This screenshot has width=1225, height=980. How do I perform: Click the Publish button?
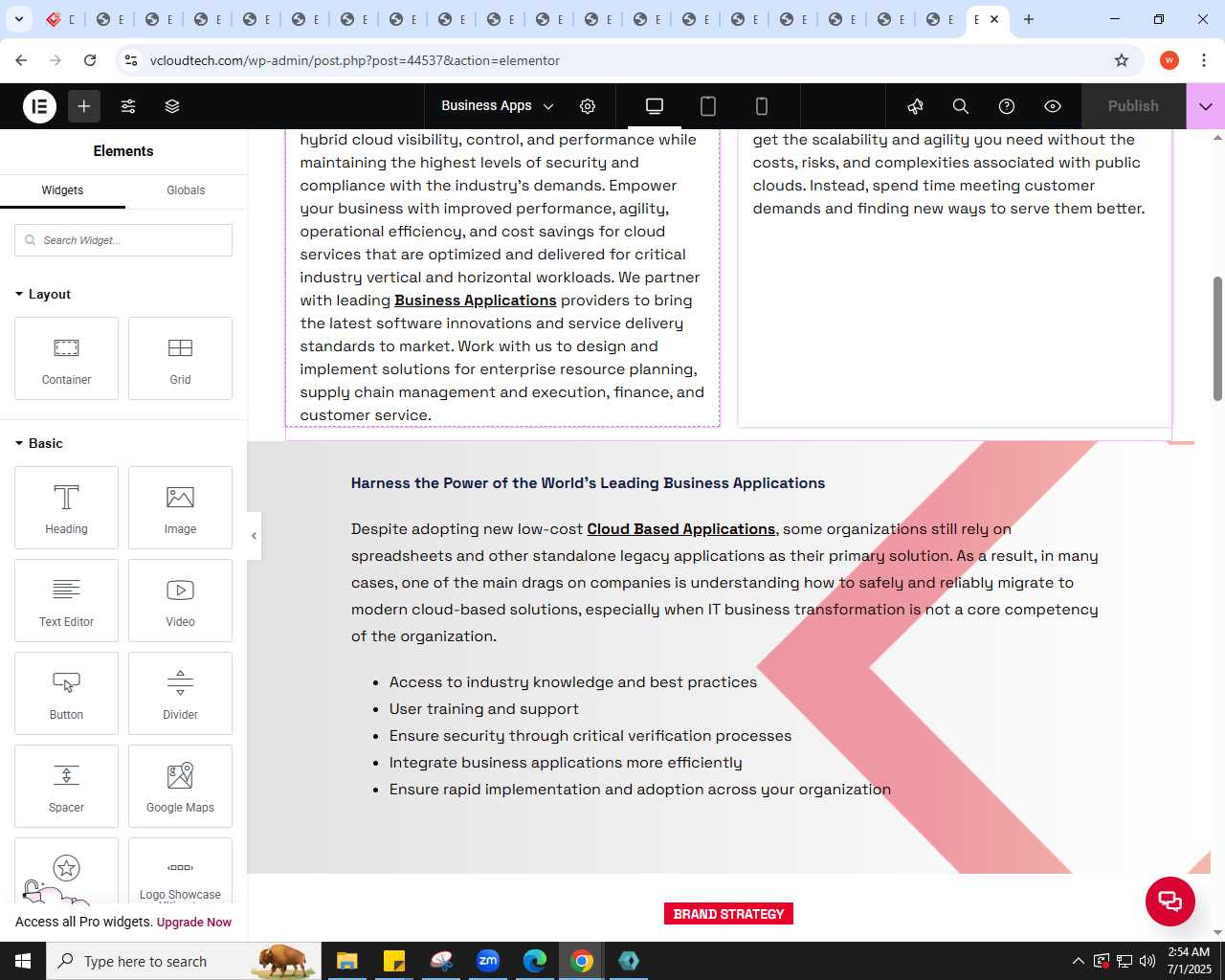click(1133, 106)
